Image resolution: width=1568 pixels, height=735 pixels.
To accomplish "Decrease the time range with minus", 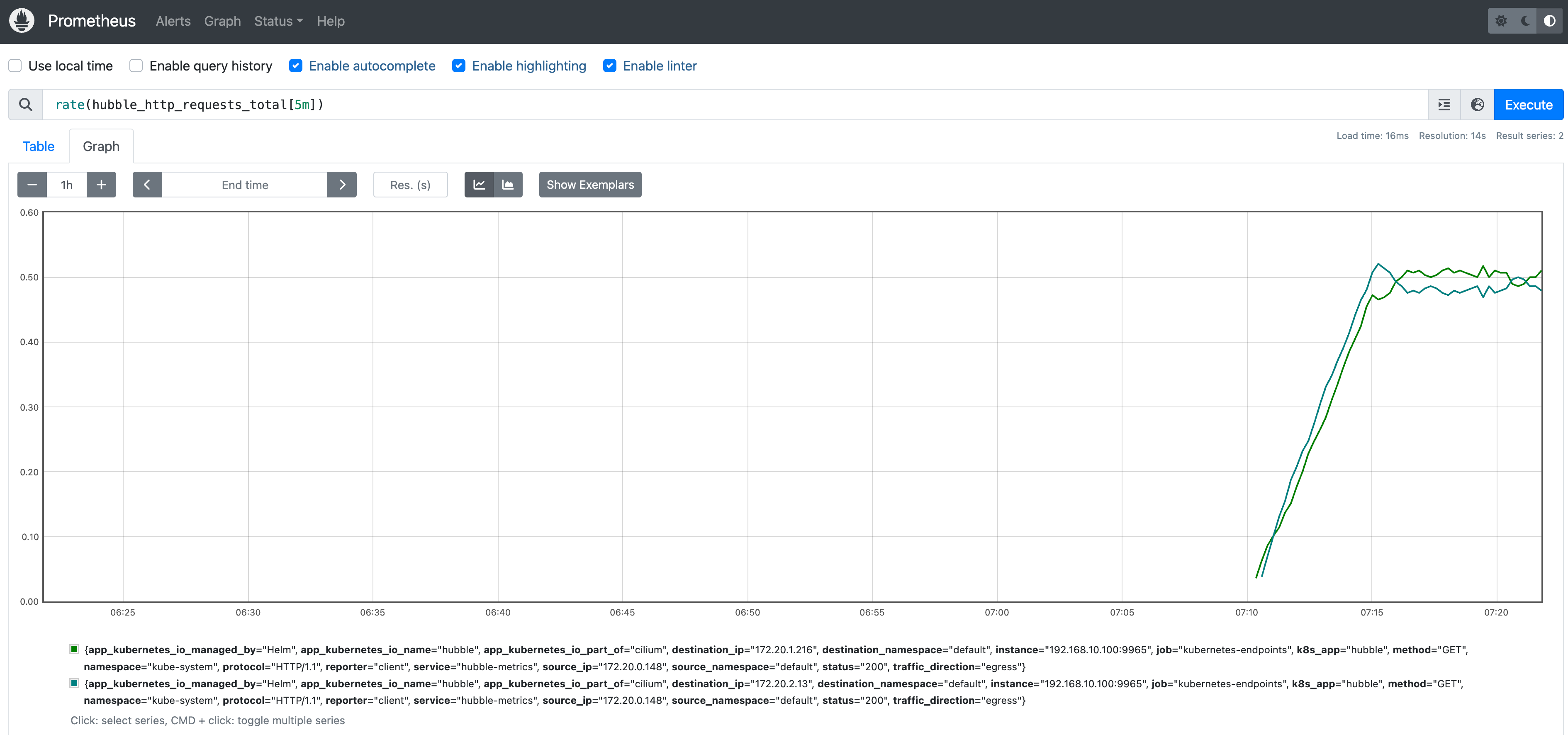I will pos(32,184).
